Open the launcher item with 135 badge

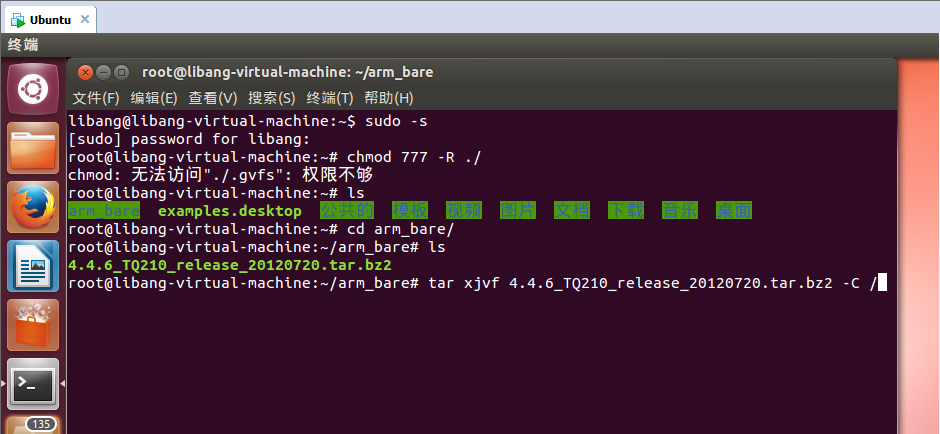(33, 425)
